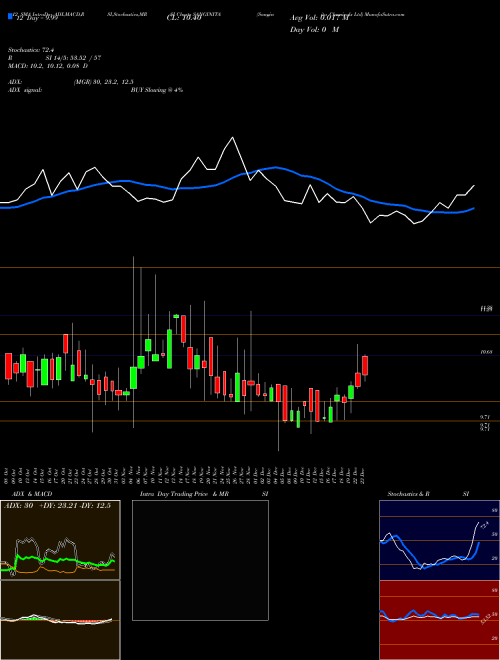Open the blue Stochastics thumbnail chart
The width and height of the screenshot is (500, 660).
click(439, 540)
